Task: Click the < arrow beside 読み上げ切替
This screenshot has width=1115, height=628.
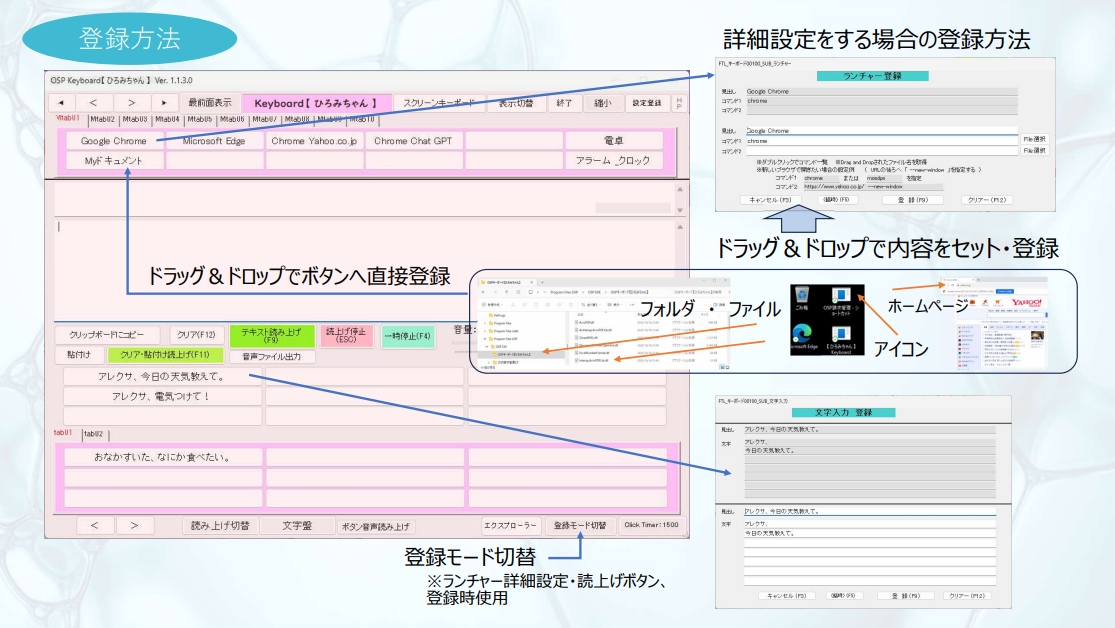Action: [95, 526]
